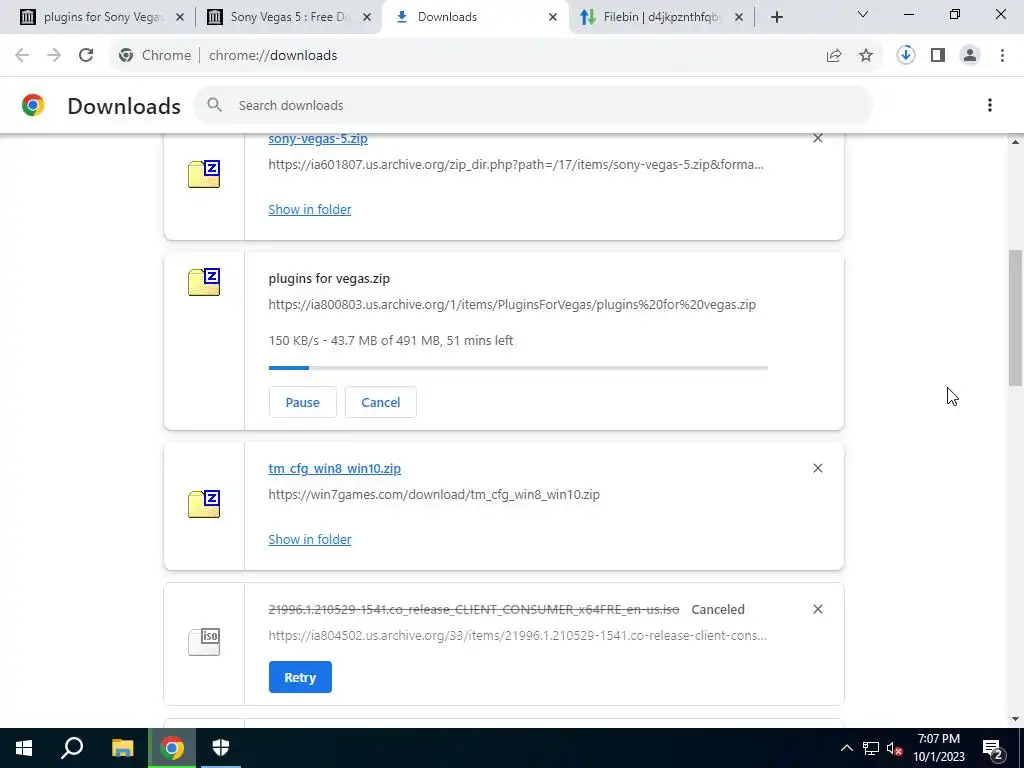
Task: Click the zip file icon for sony-vegas-5.zip
Action: tap(204, 174)
